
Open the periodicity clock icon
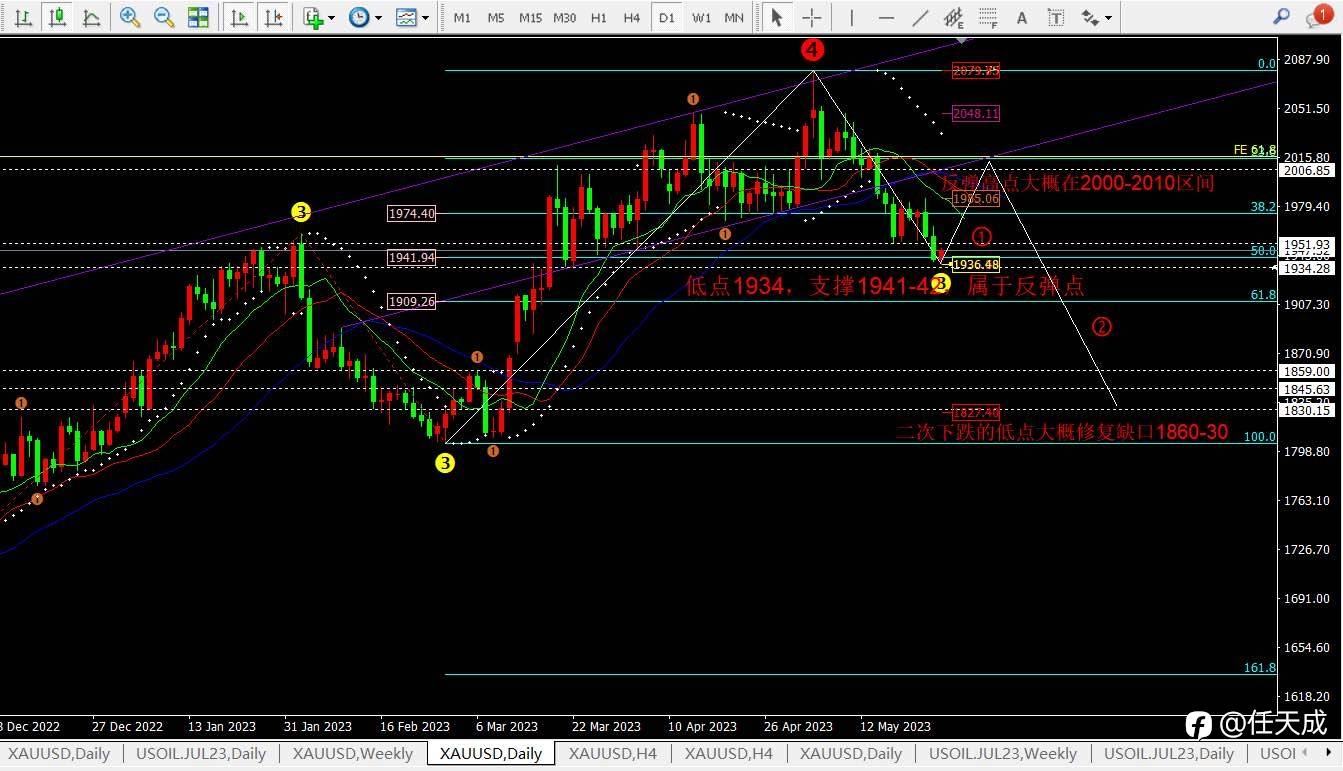click(358, 17)
